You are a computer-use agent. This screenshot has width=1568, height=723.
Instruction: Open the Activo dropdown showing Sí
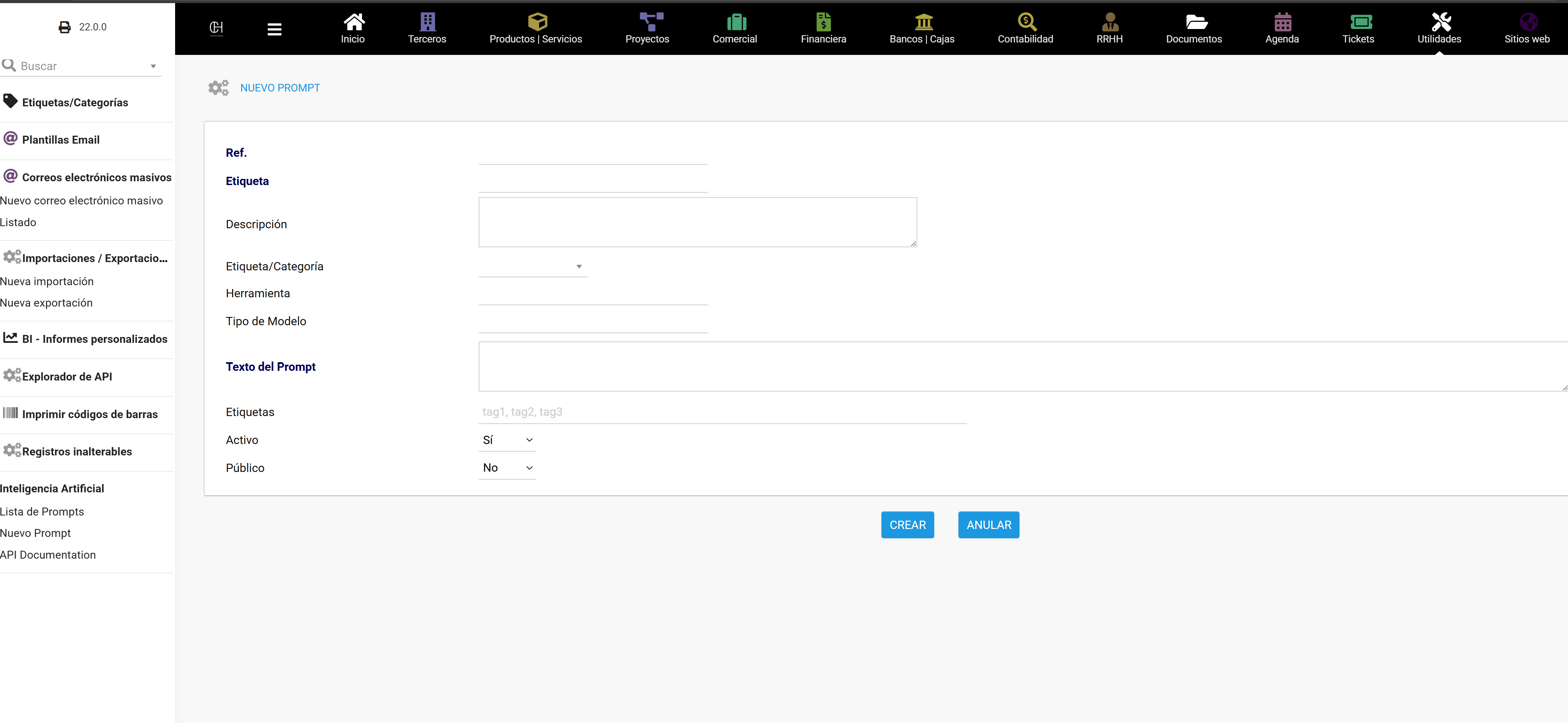(x=506, y=440)
